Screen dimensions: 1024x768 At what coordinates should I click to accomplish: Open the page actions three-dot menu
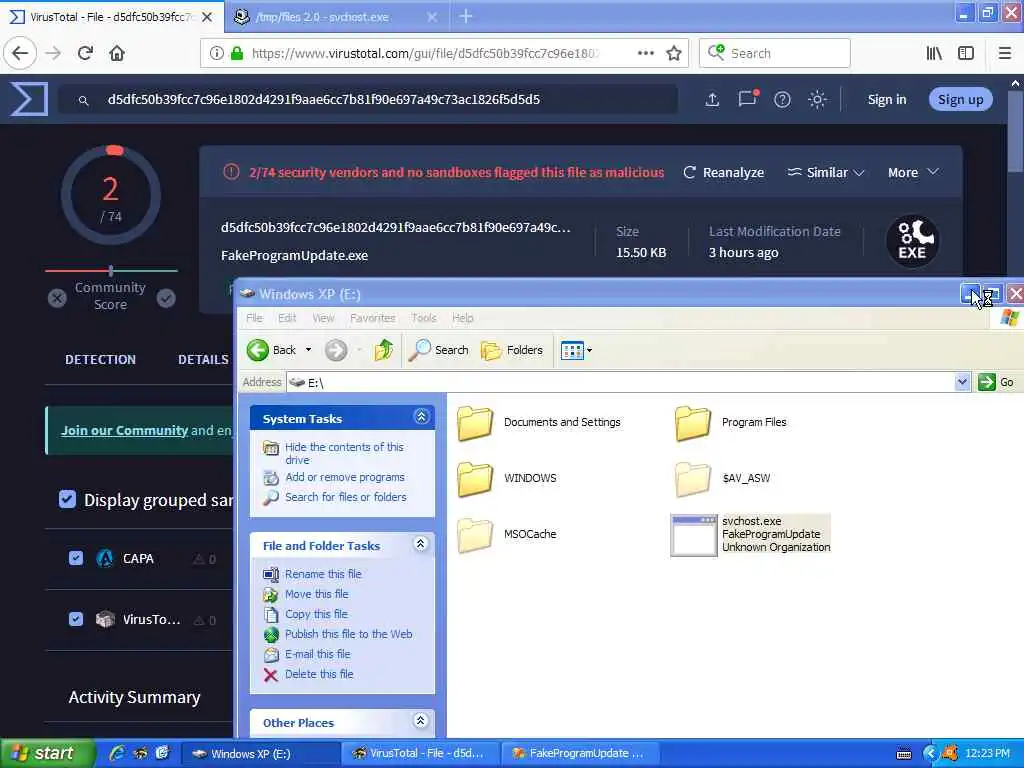click(x=645, y=53)
